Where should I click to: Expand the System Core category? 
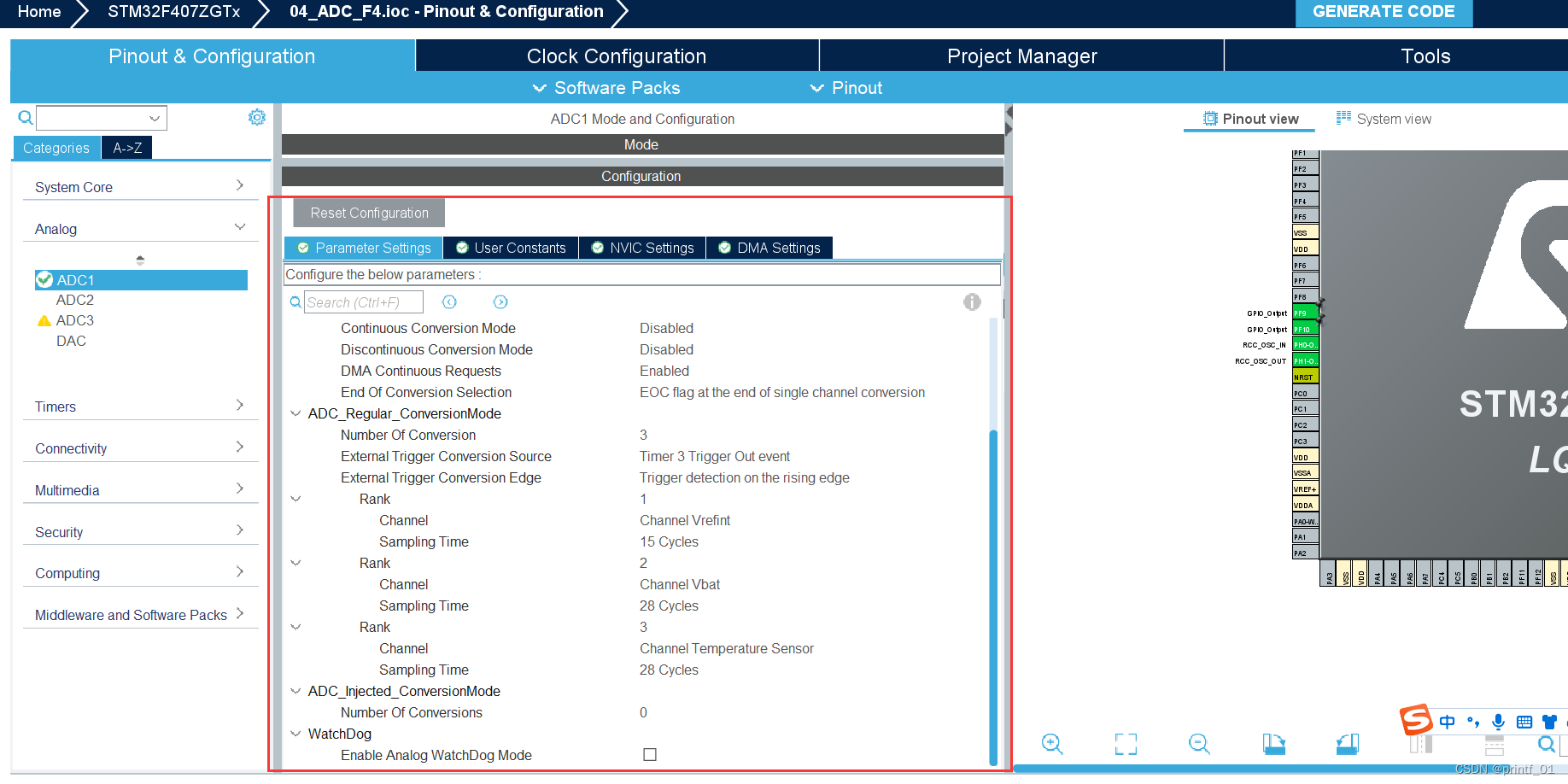click(140, 186)
